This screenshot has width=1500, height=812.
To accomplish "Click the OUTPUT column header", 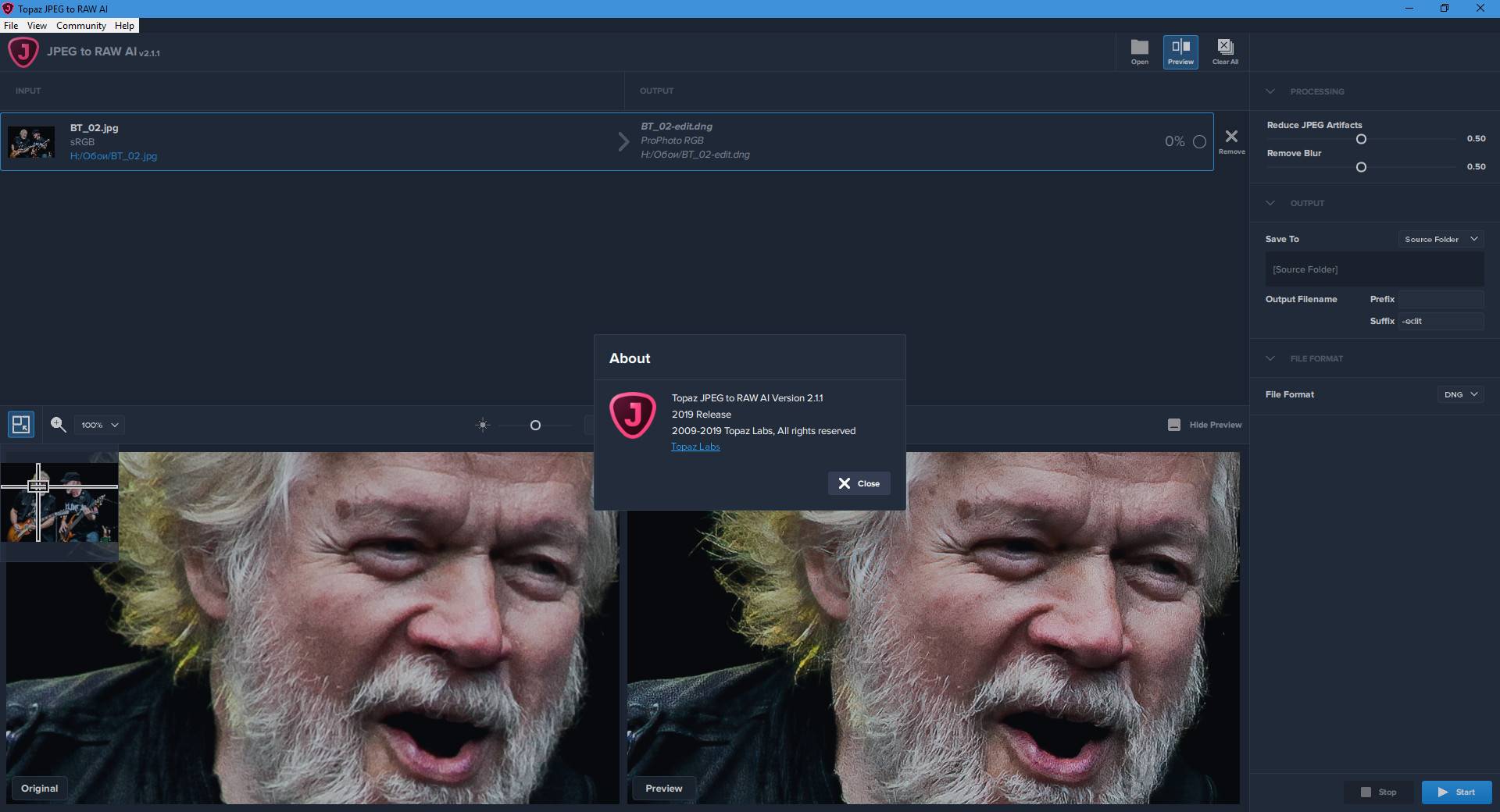I will pos(656,91).
